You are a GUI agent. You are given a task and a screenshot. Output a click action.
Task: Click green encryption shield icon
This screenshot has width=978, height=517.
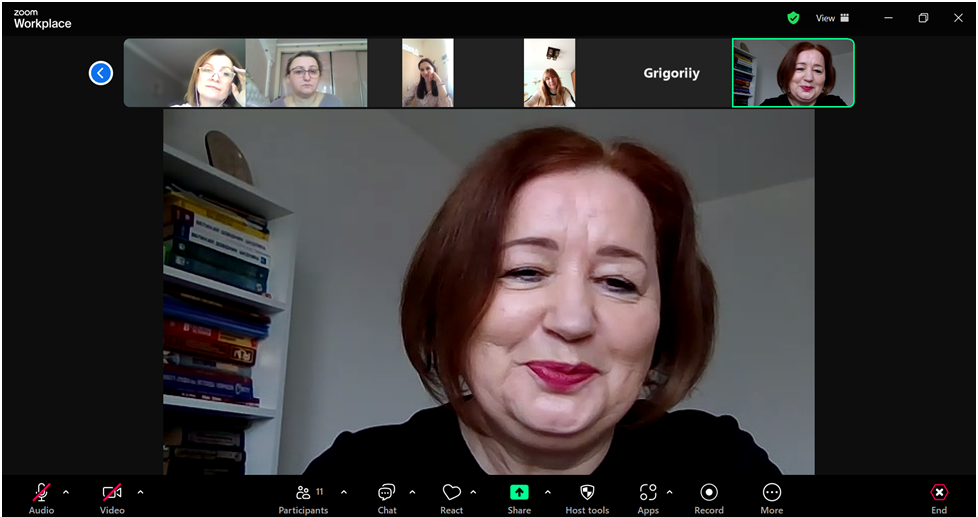pos(793,18)
